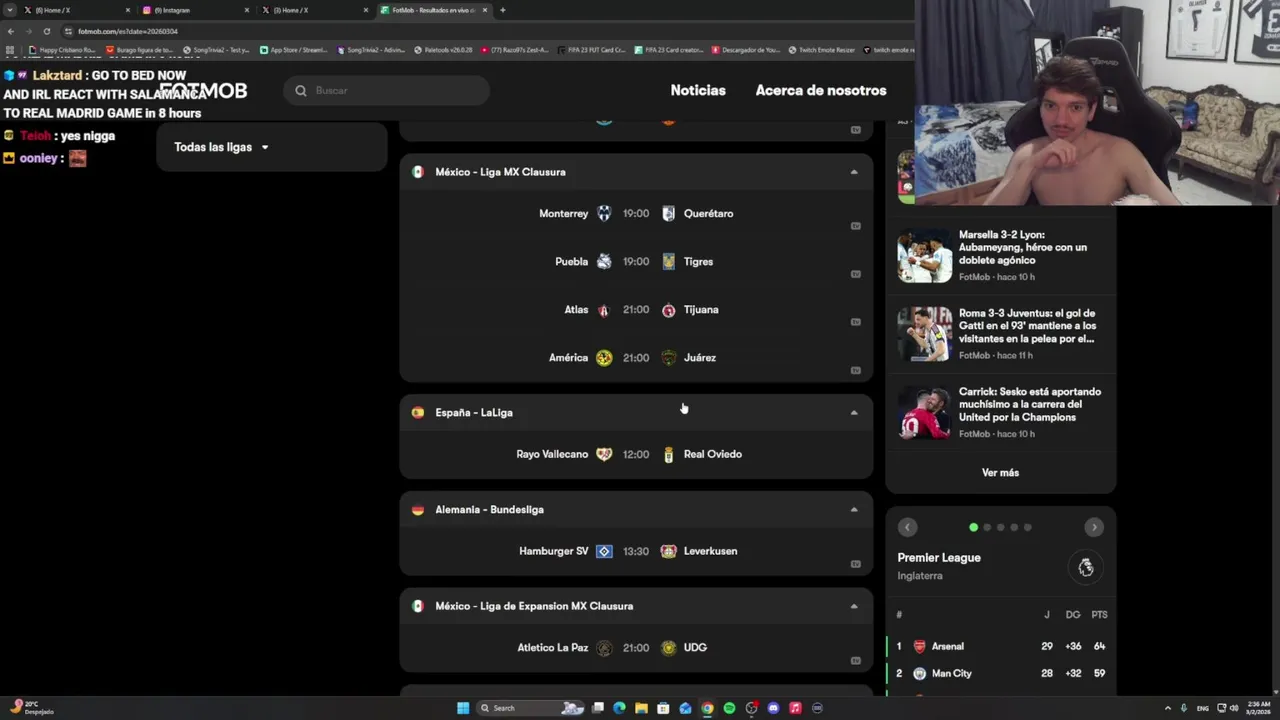Click the search magnifier icon
Viewport: 1280px width, 720px height.
(301, 90)
